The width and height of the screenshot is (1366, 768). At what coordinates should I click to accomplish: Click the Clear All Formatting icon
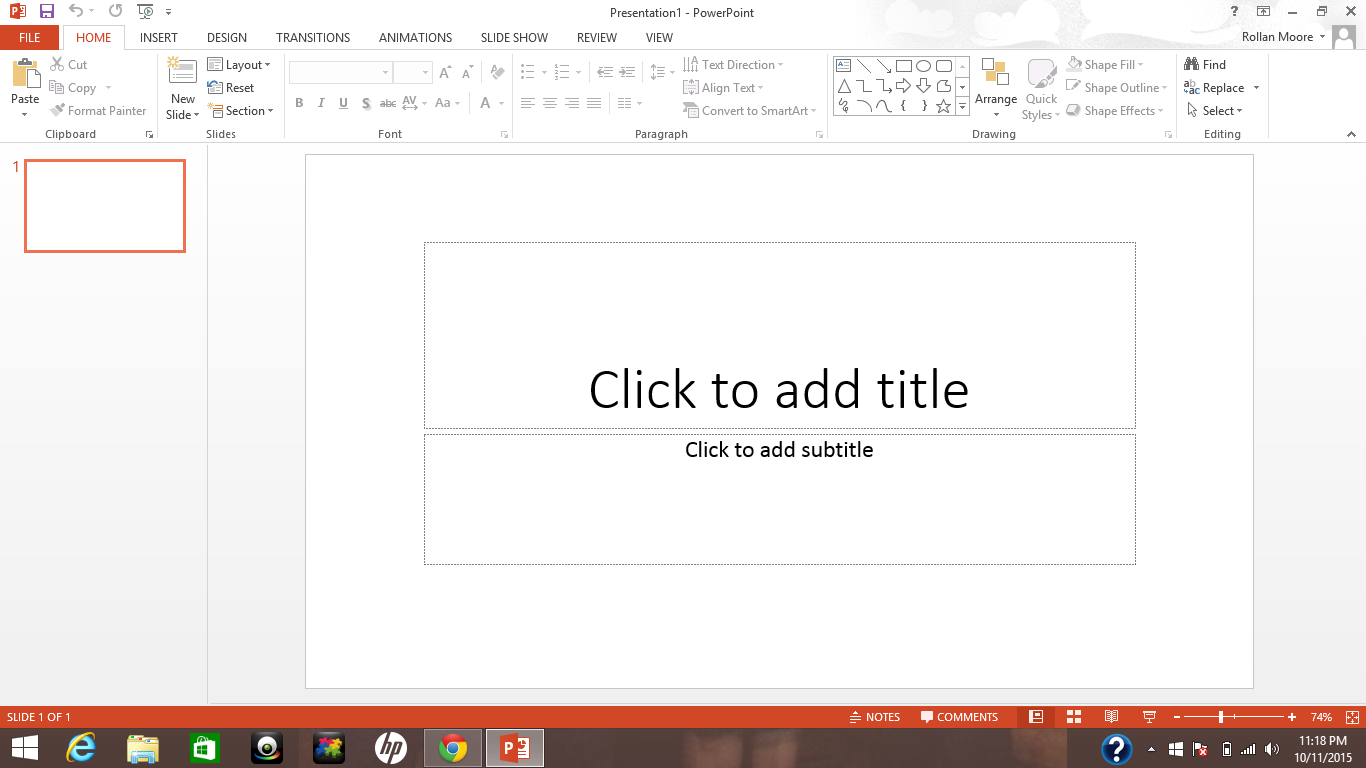(497, 72)
